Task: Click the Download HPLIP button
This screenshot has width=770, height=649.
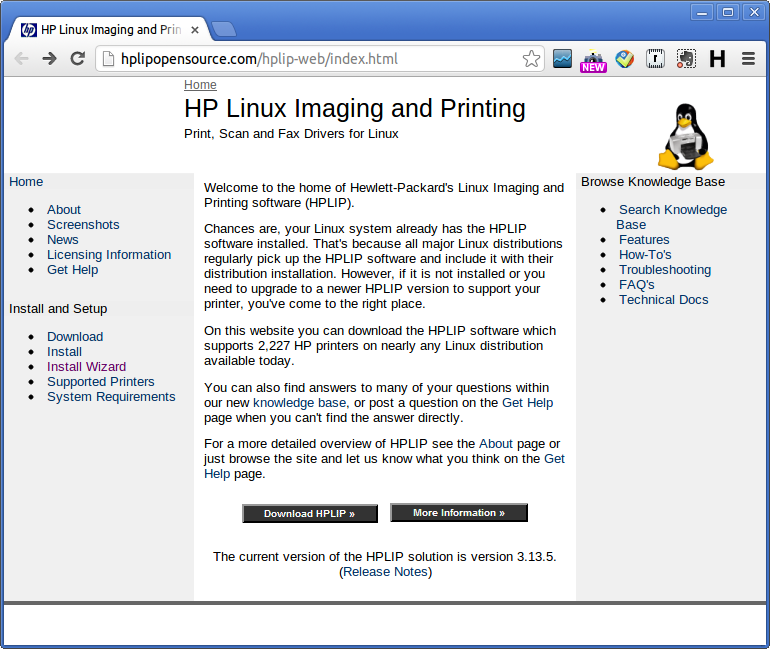Action: coord(310,514)
